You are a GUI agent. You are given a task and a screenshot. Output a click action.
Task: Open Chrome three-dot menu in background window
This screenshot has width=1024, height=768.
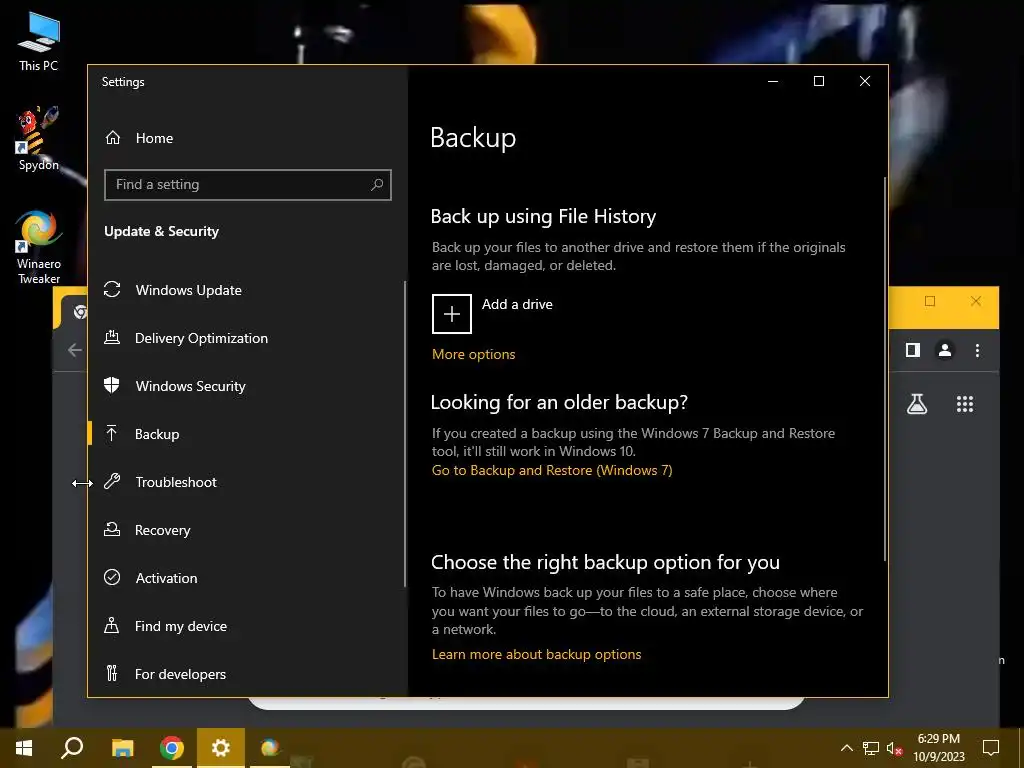[977, 351]
